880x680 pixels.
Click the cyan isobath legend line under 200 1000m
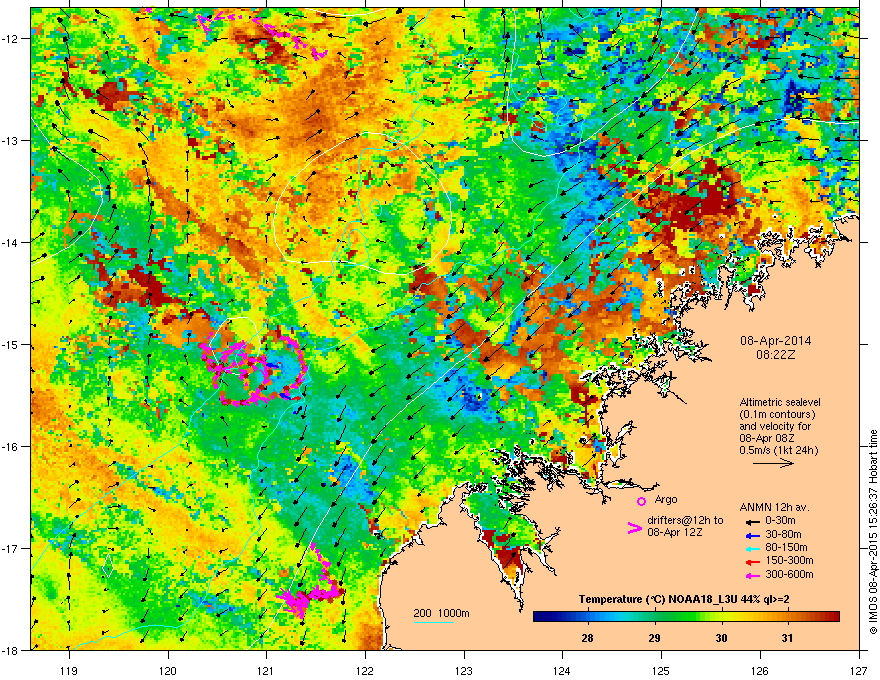point(434,622)
